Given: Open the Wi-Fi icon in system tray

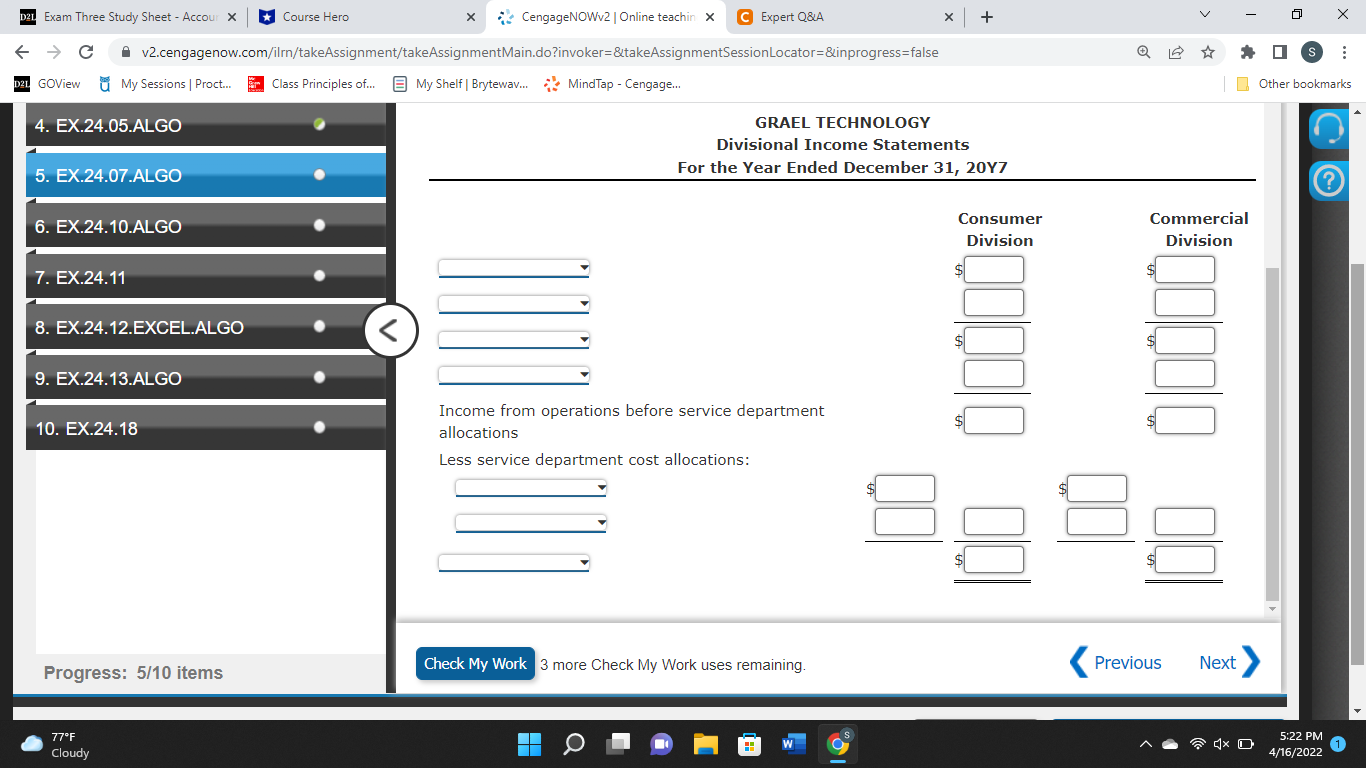Looking at the screenshot, I should [x=1197, y=744].
